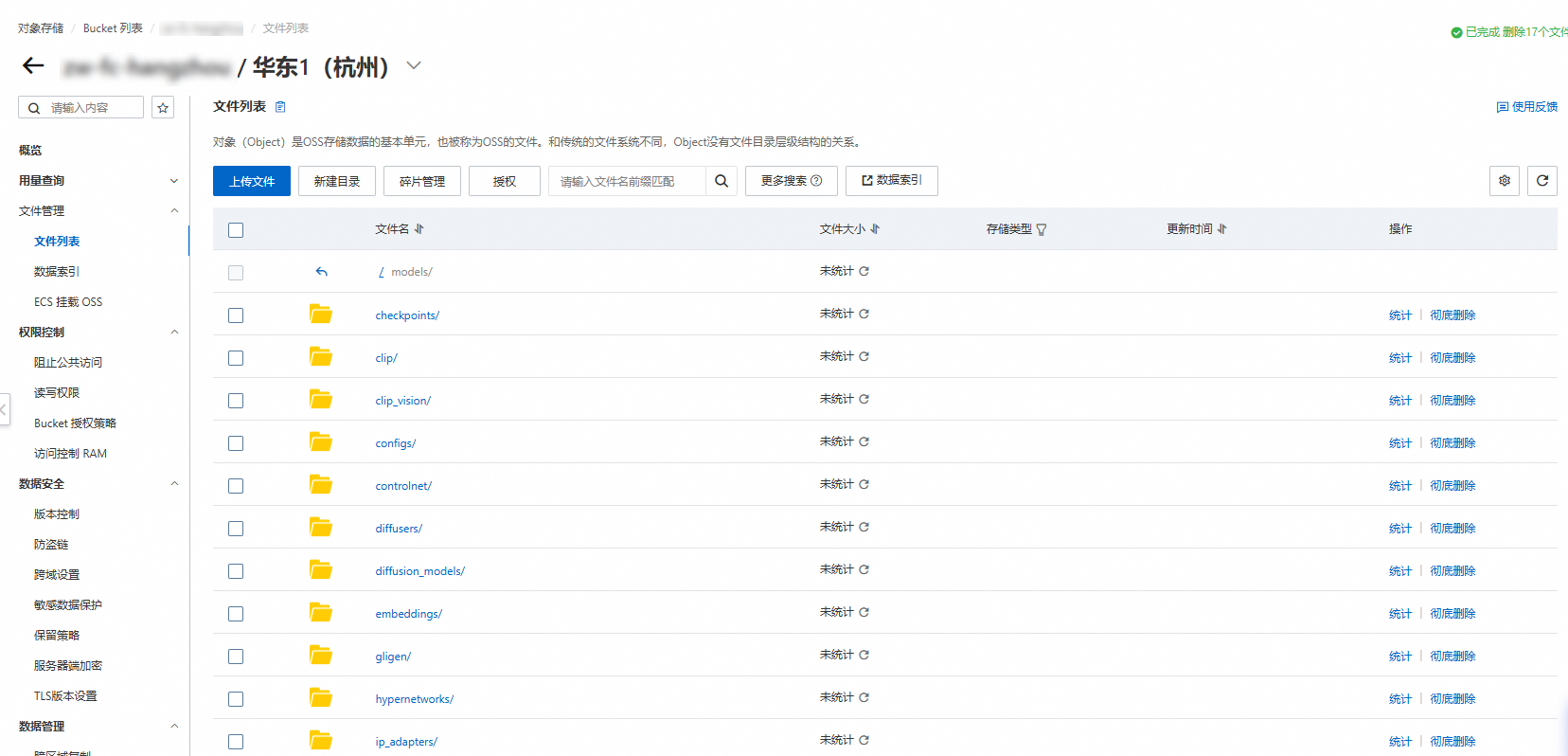Refresh the size statistic for diffusers/
This screenshot has height=756, width=1568.
click(864, 527)
